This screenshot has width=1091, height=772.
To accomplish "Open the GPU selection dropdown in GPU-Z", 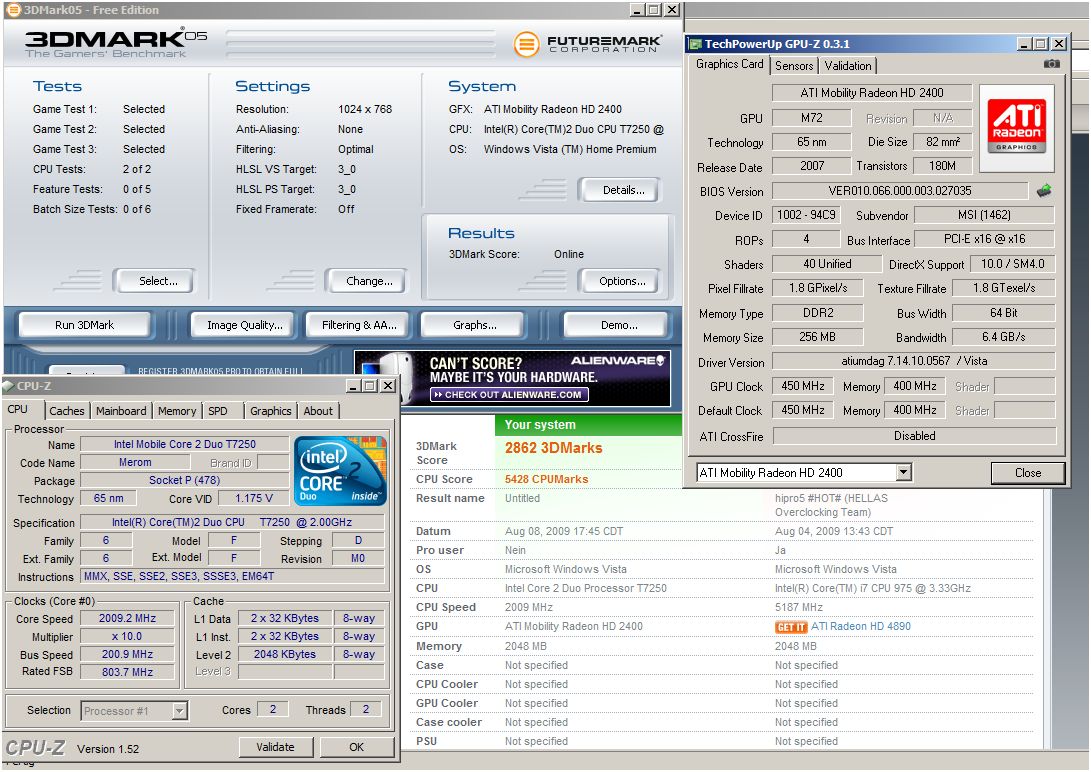I will coord(903,473).
